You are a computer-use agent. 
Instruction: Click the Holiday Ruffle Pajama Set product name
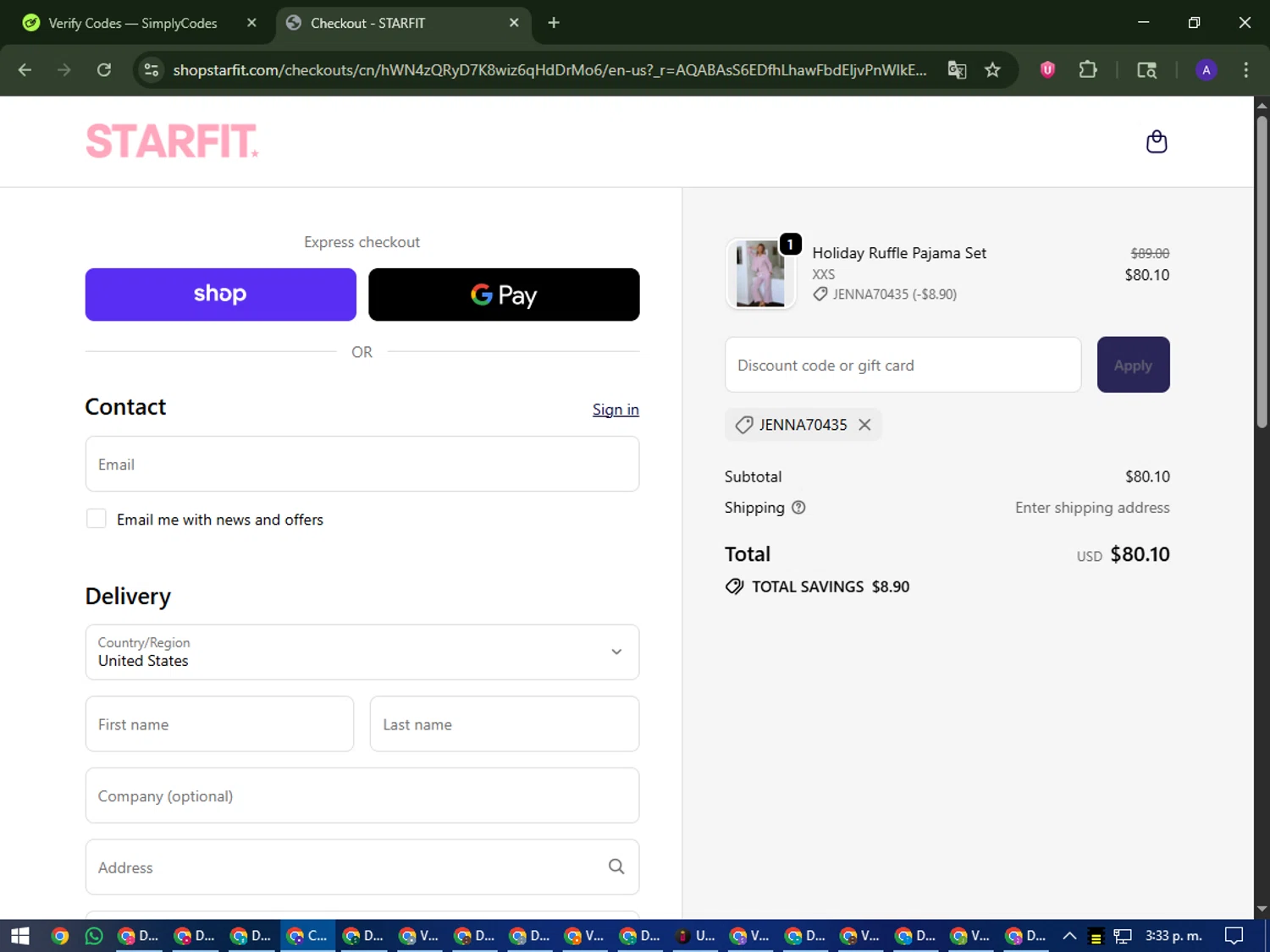point(899,253)
